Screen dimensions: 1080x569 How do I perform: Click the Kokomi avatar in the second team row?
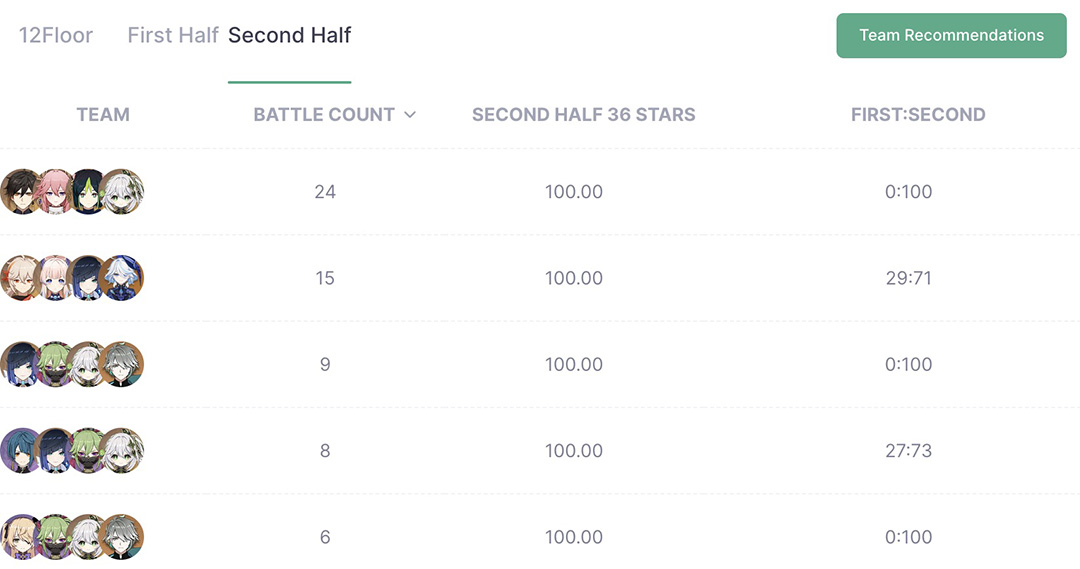(56, 278)
